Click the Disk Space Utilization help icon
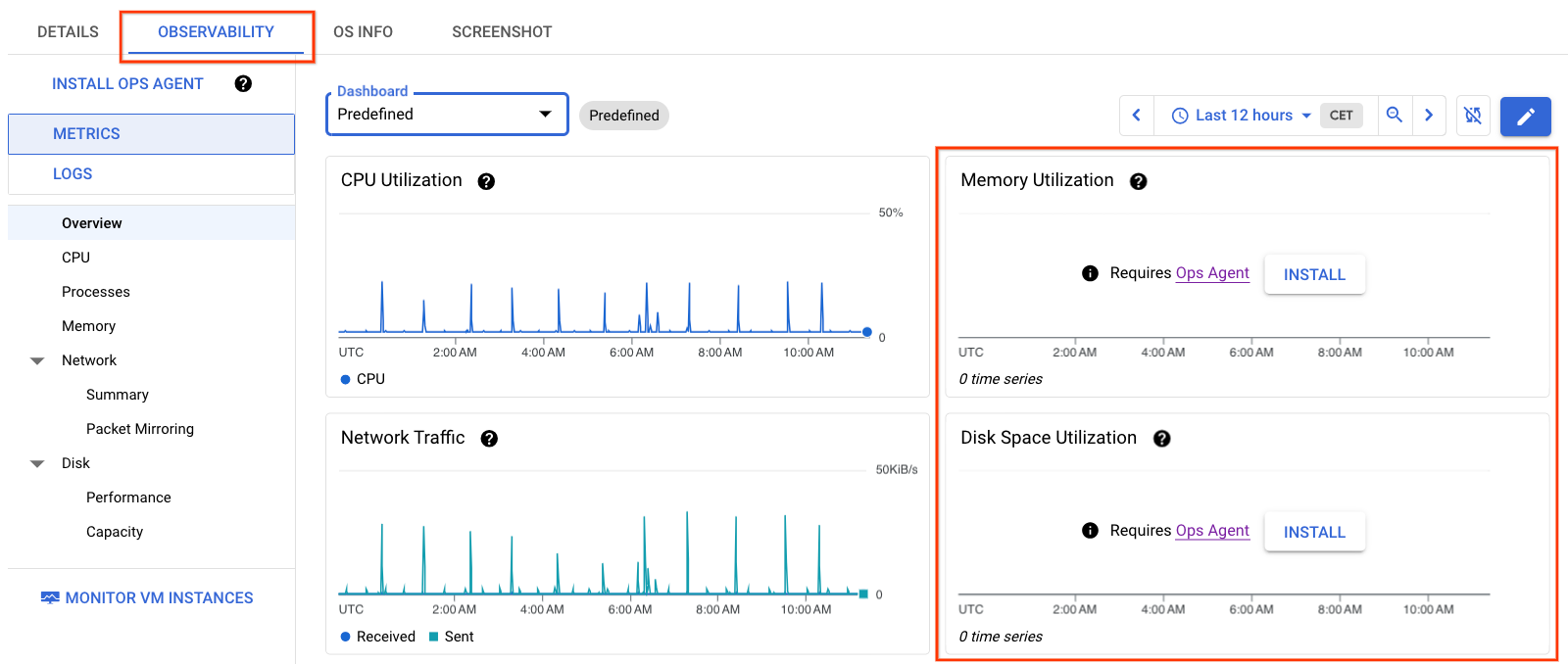Image resolution: width=1568 pixels, height=664 pixels. (x=1161, y=439)
